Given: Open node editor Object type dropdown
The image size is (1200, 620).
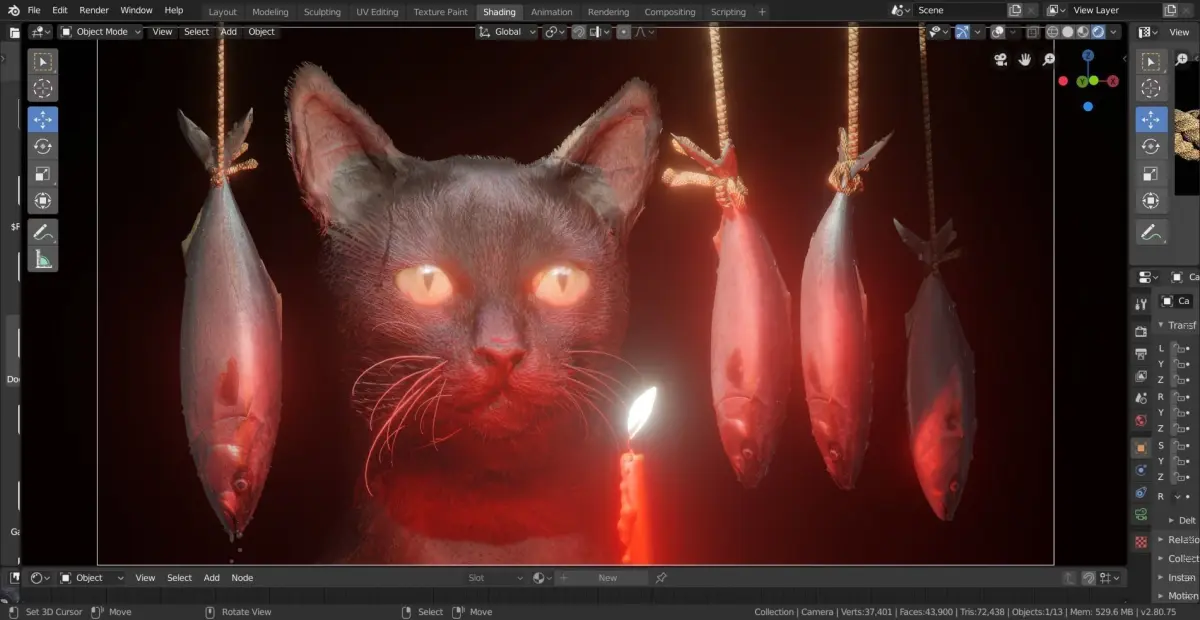Looking at the screenshot, I should point(91,578).
